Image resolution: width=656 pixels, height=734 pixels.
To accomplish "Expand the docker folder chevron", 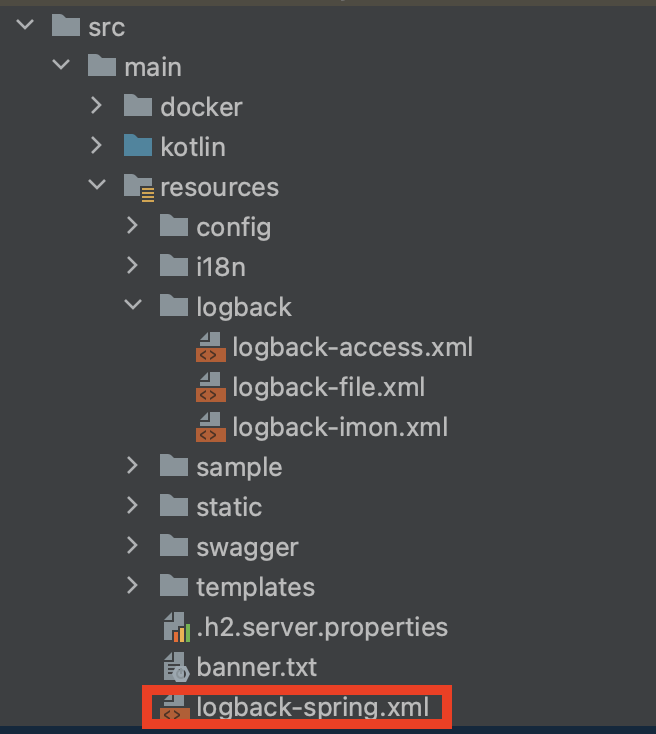I will pos(96,105).
